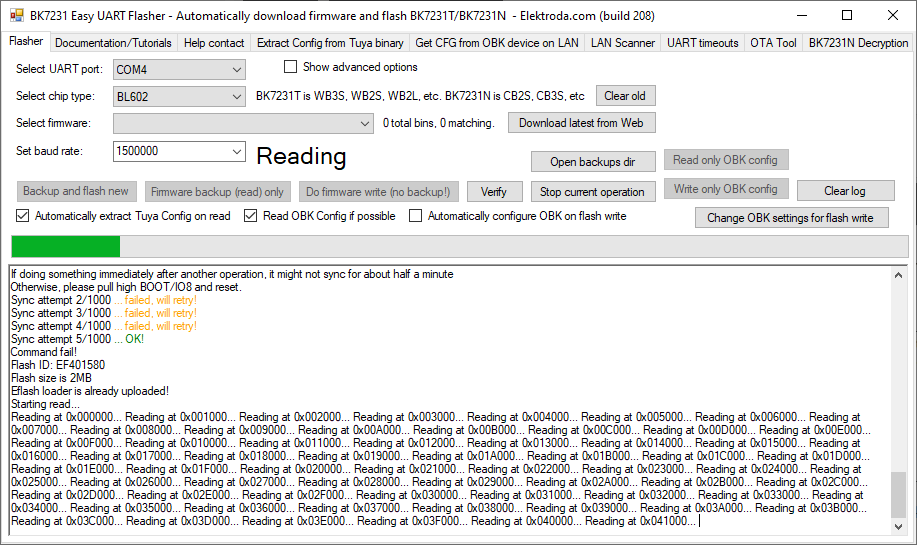Open the UART timeouts tab
Screen dimensions: 917x545
(702, 43)
